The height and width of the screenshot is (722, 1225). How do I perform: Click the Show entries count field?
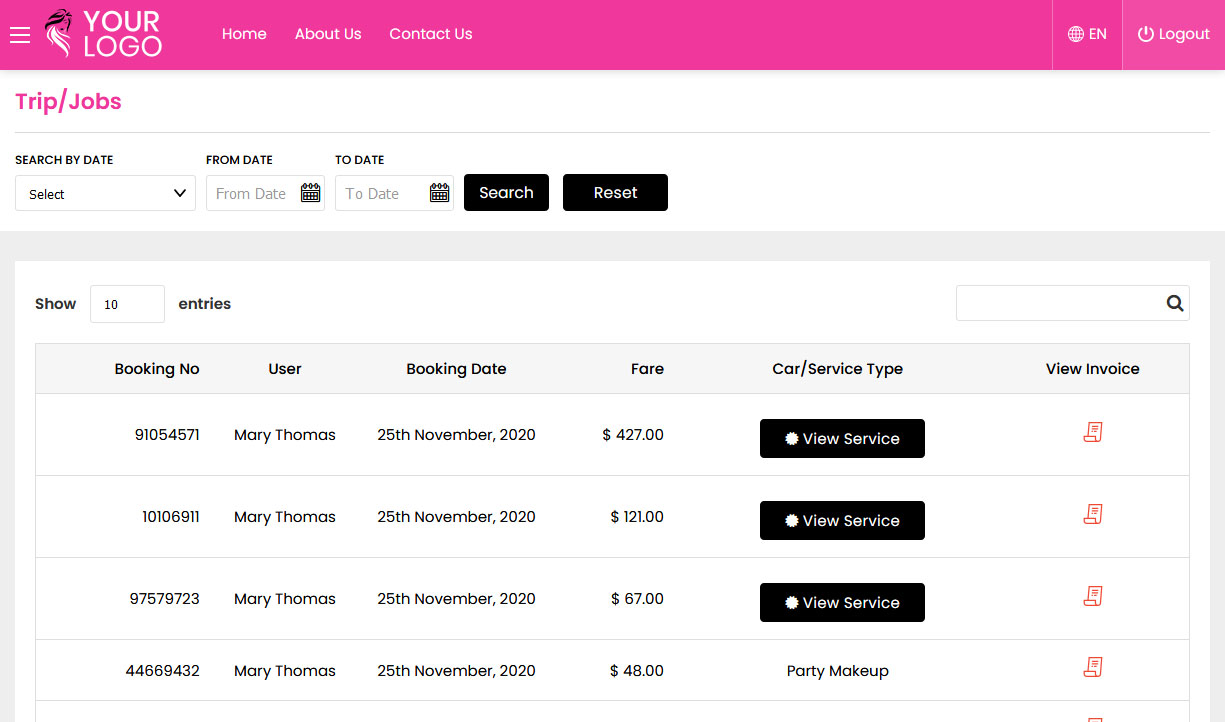(x=127, y=304)
